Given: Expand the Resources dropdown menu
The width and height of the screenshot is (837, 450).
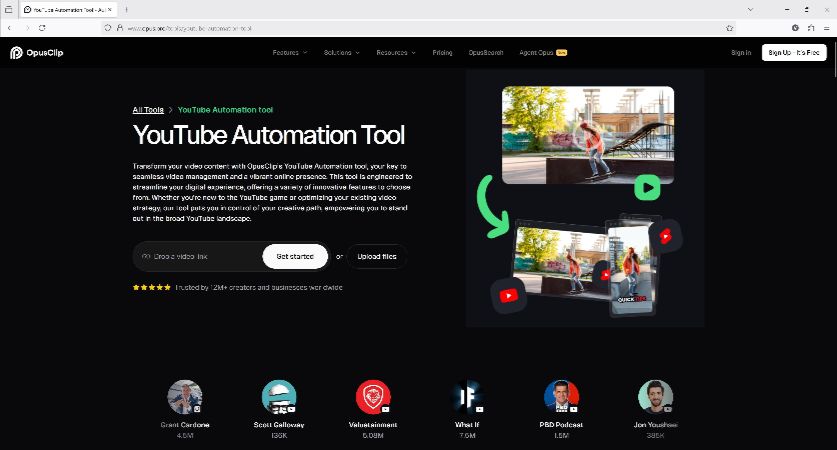Looking at the screenshot, I should pos(396,52).
